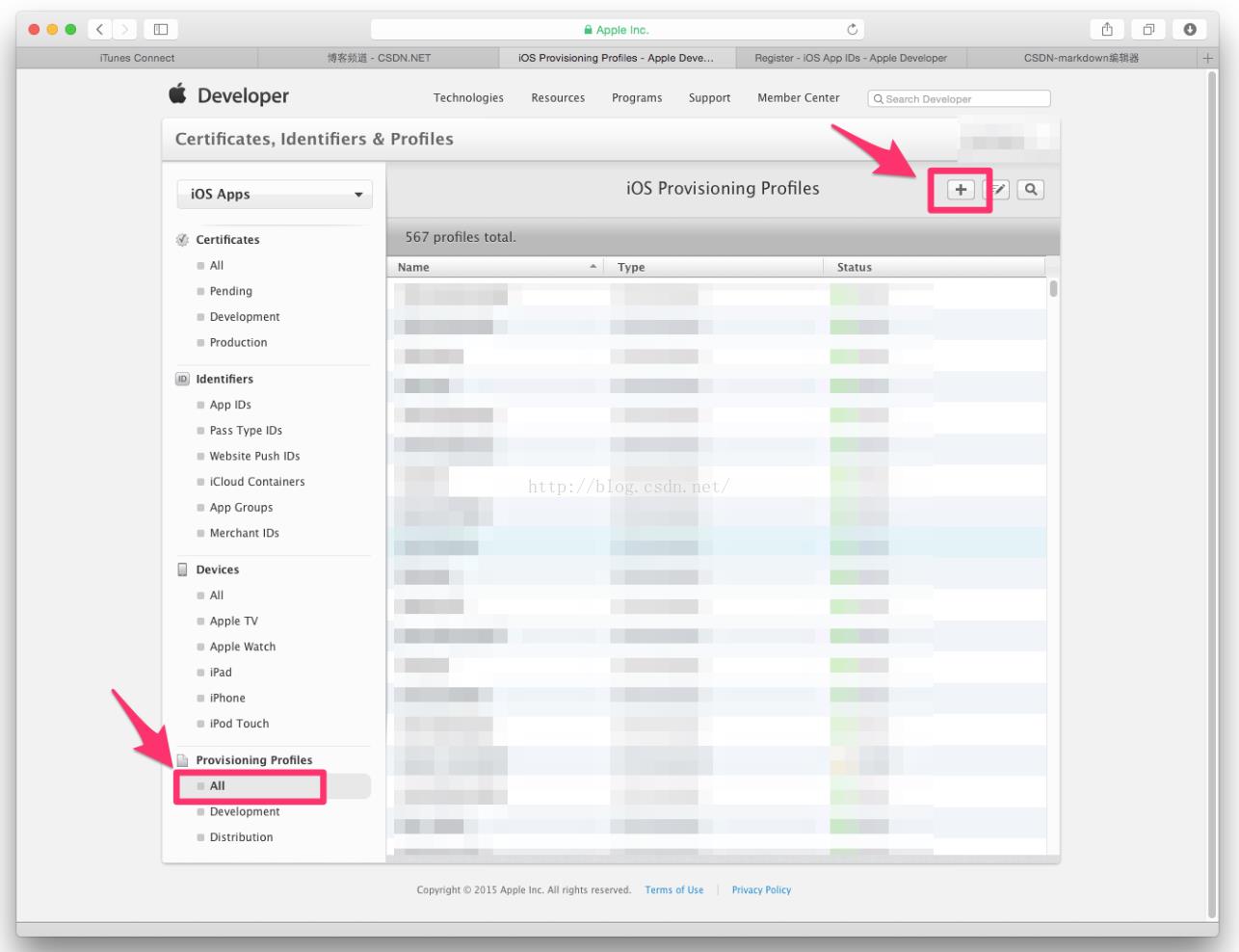Open App Groups
The height and width of the screenshot is (952, 1239).
[x=241, y=508]
